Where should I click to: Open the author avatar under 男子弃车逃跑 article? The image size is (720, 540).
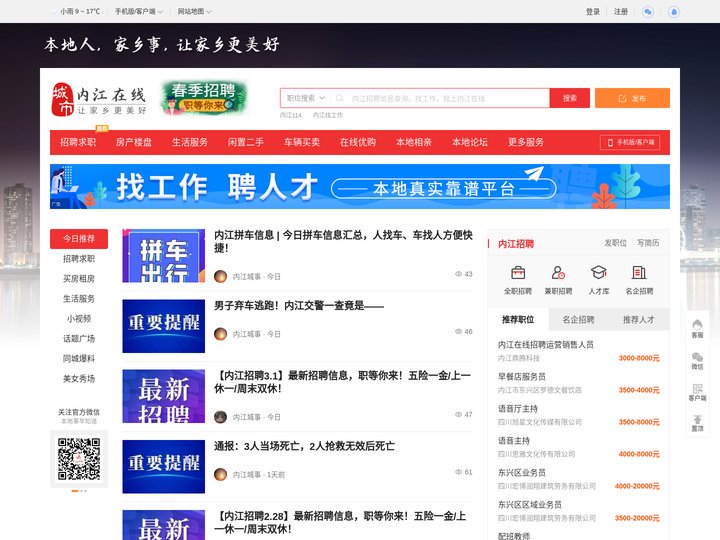click(220, 334)
